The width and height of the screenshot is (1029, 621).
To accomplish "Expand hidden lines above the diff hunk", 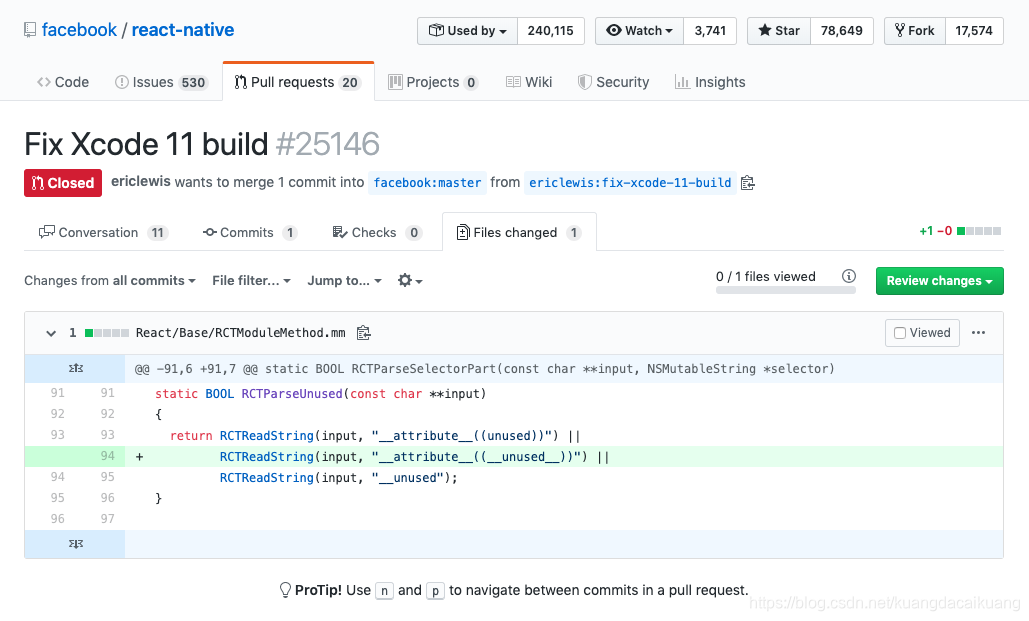I will click(x=75, y=368).
